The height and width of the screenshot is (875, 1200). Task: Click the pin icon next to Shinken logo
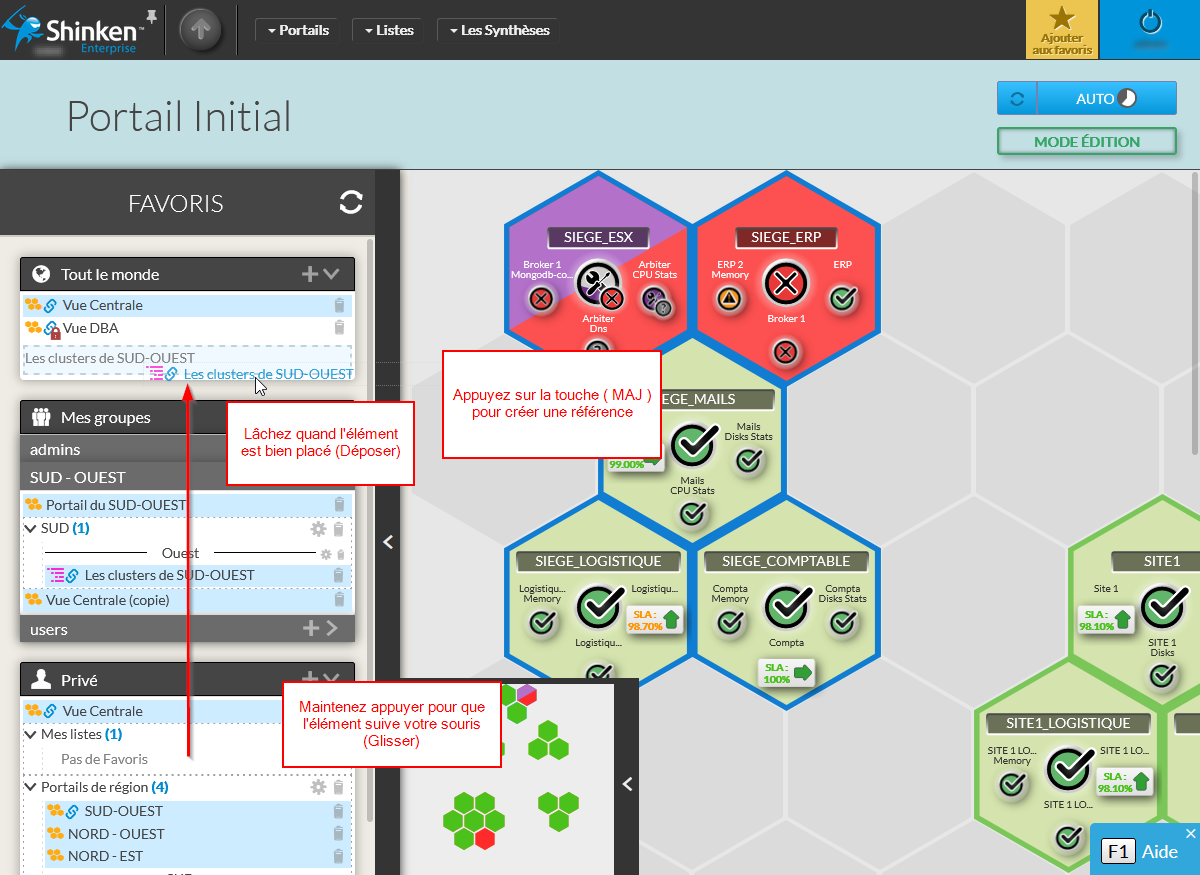tap(151, 16)
